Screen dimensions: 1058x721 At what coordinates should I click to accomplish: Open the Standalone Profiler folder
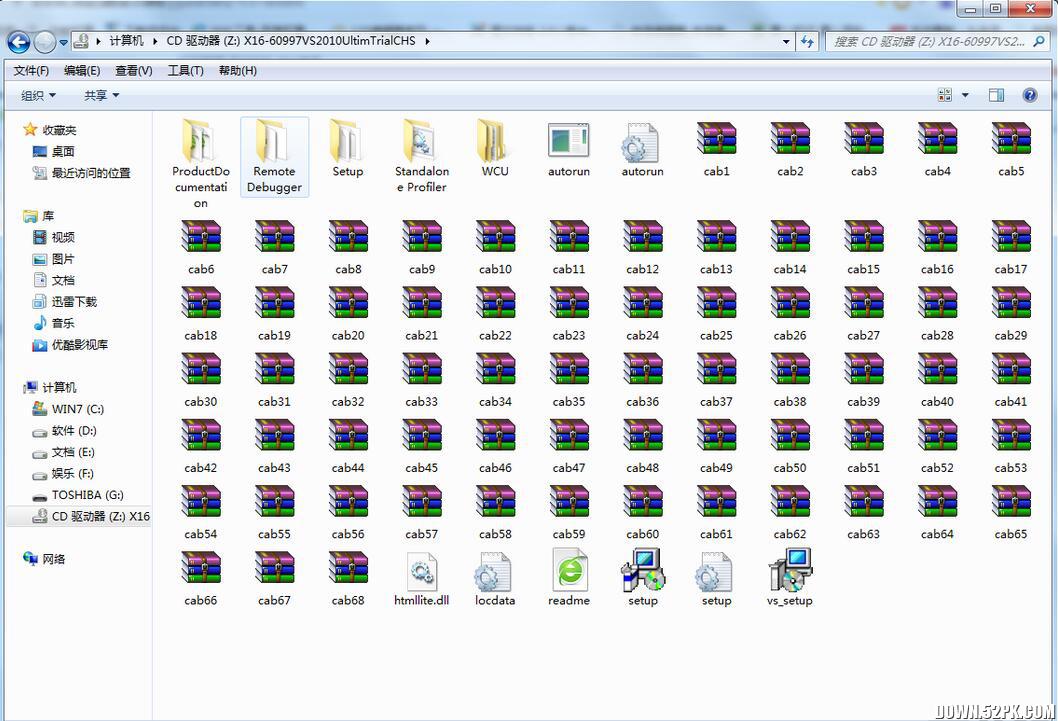click(422, 156)
